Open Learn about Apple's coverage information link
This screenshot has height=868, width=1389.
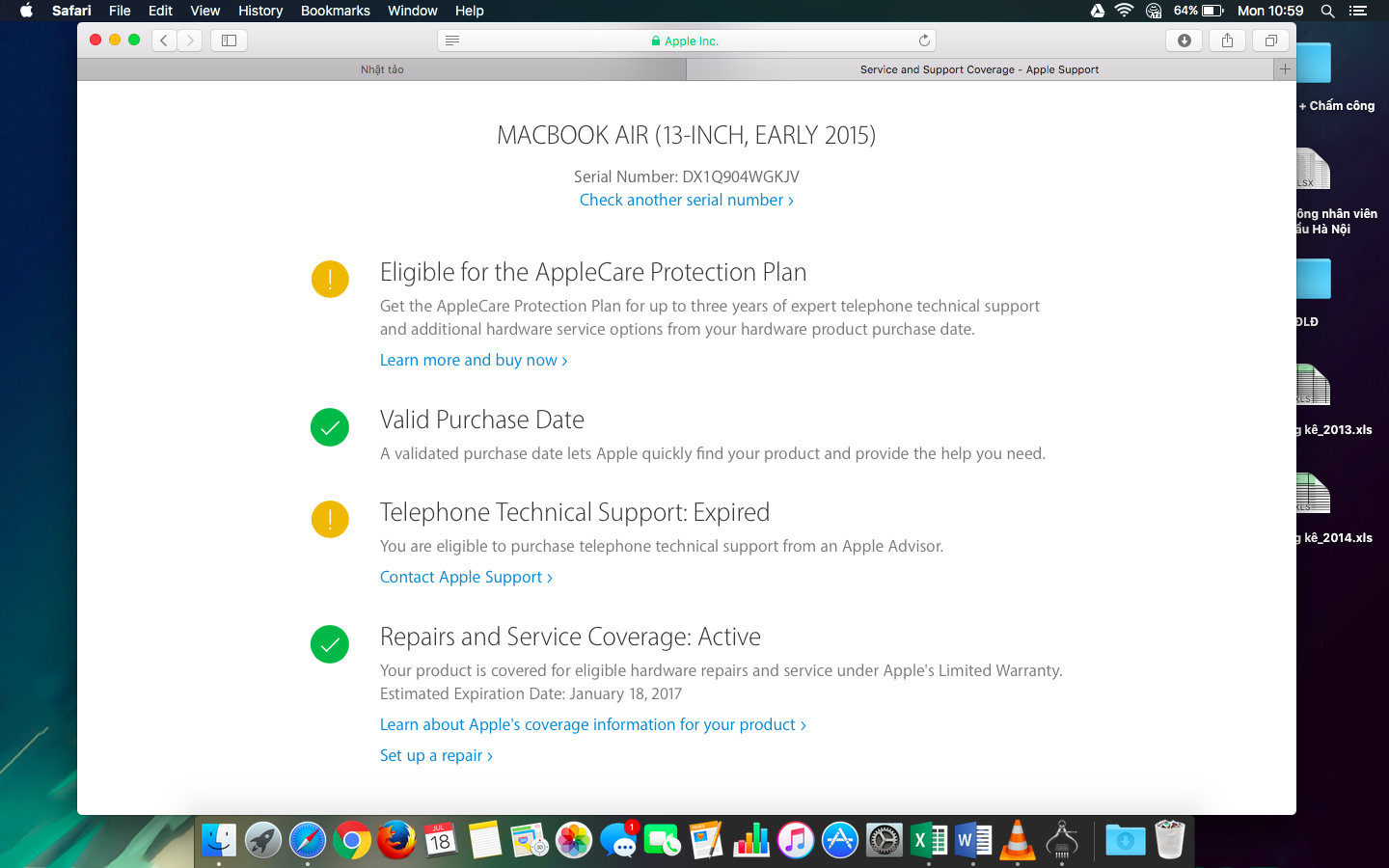pyautogui.click(x=592, y=725)
